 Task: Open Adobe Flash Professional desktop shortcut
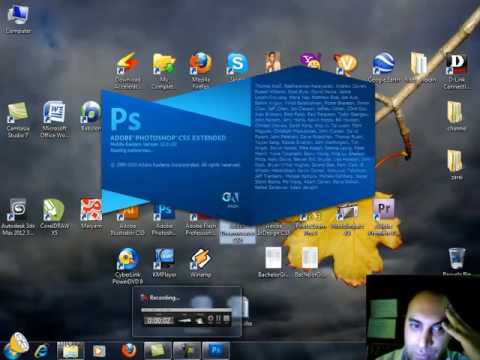201,224
